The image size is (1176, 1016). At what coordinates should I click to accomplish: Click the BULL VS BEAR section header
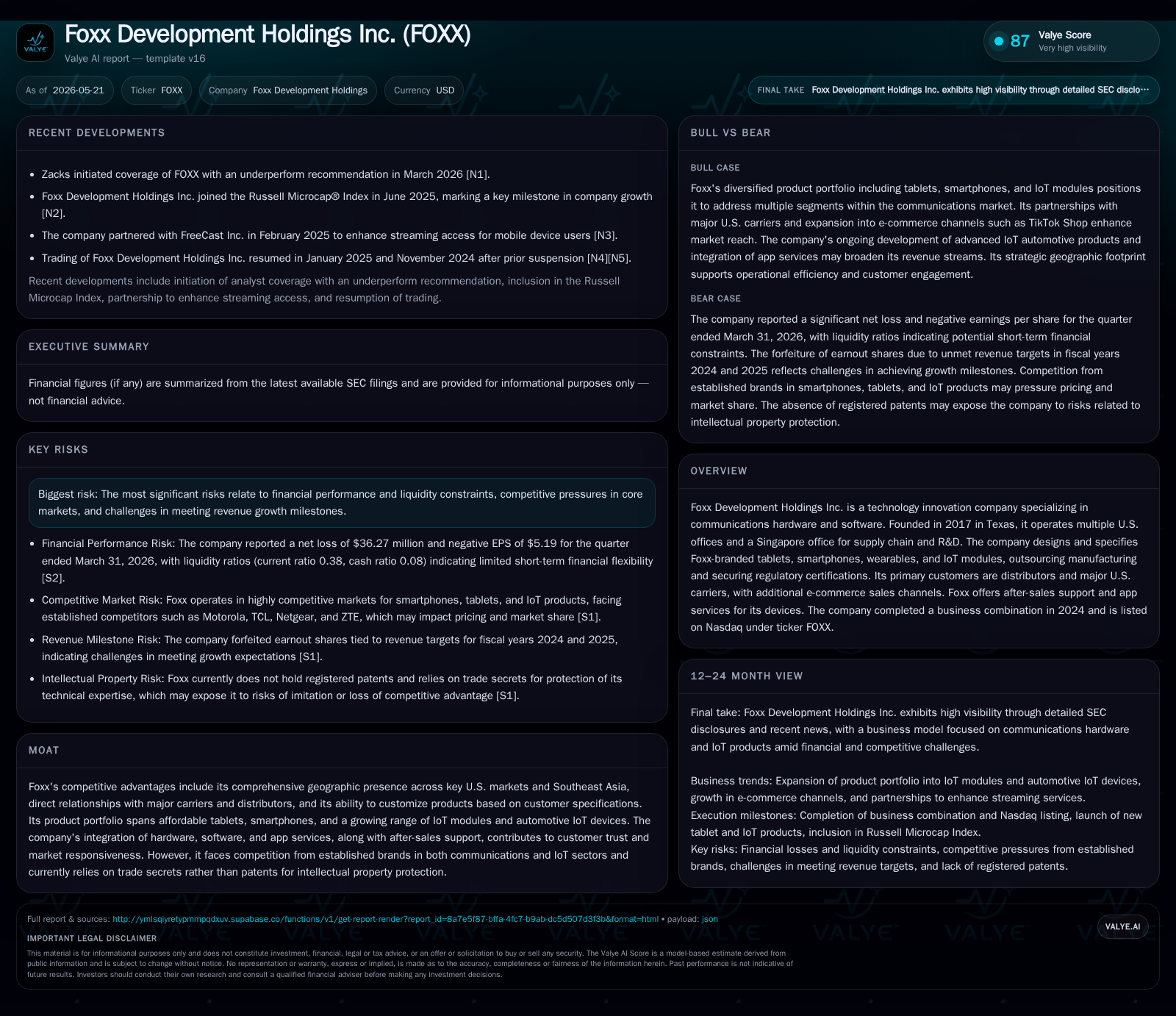(x=731, y=133)
